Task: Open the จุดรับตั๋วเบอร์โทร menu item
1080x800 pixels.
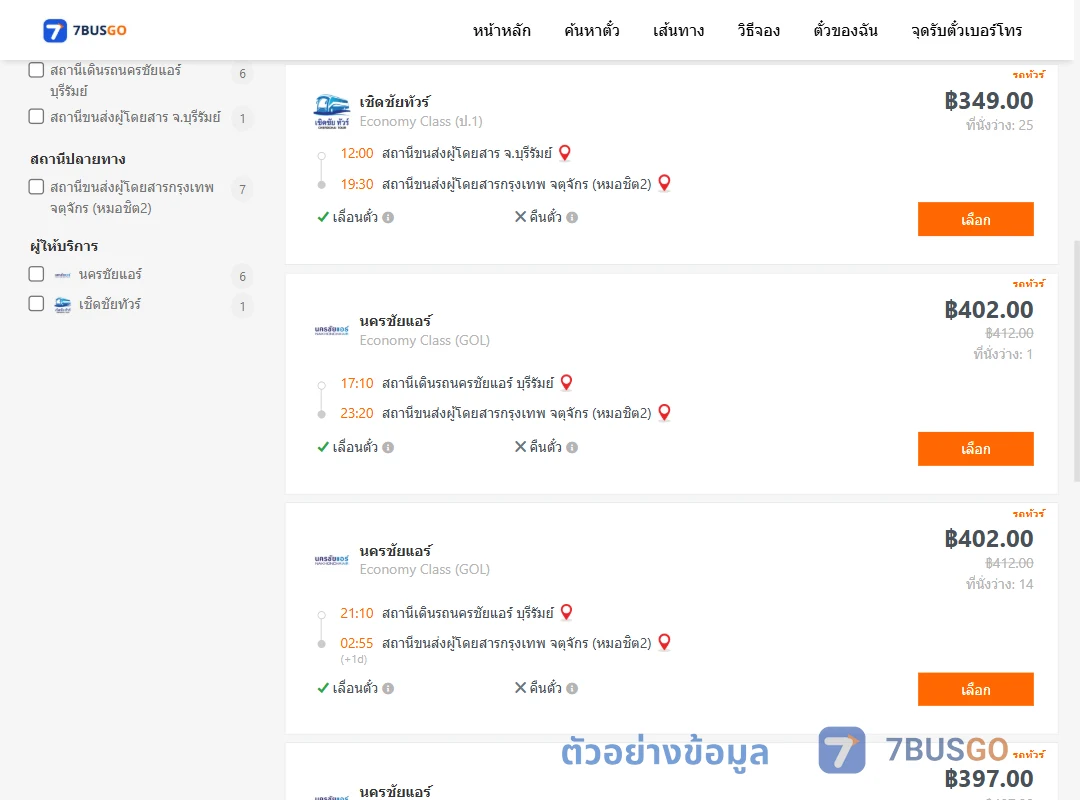Action: coord(966,30)
